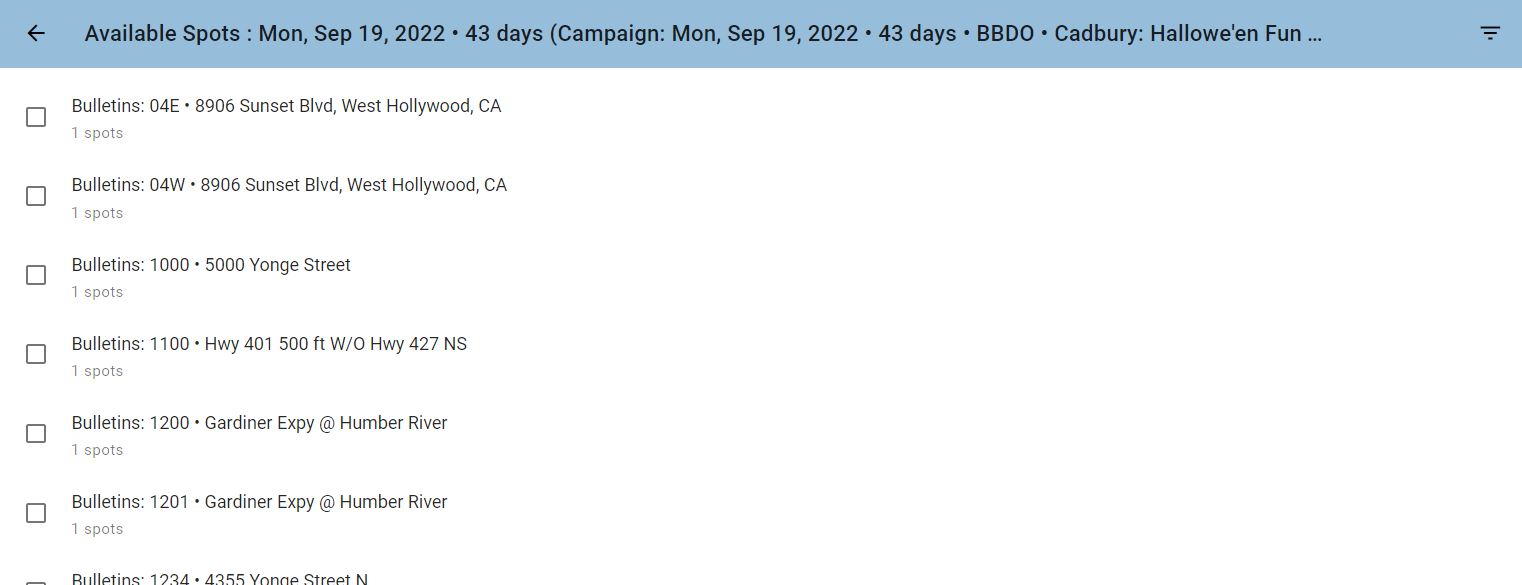This screenshot has height=585, width=1522.
Task: Click Bulletins 1201 Gardiner Expy @ Humber River
Action: coord(761,513)
